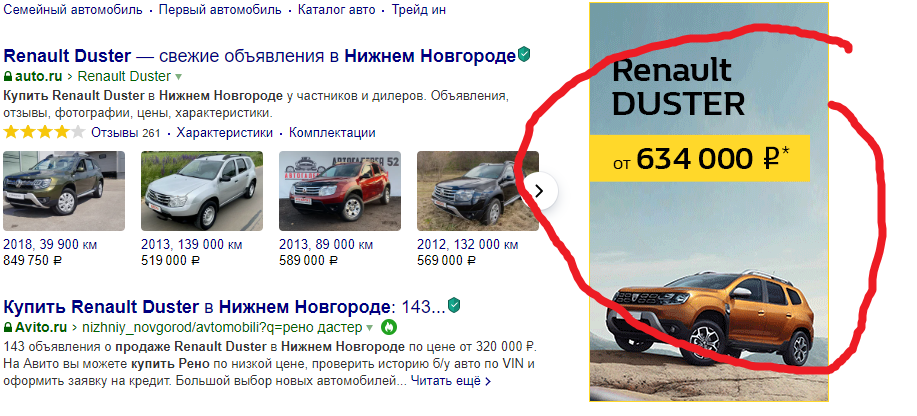Click the Renault Duster от 634 000 ₽ banner
The height and width of the screenshot is (416, 917).
click(x=709, y=202)
